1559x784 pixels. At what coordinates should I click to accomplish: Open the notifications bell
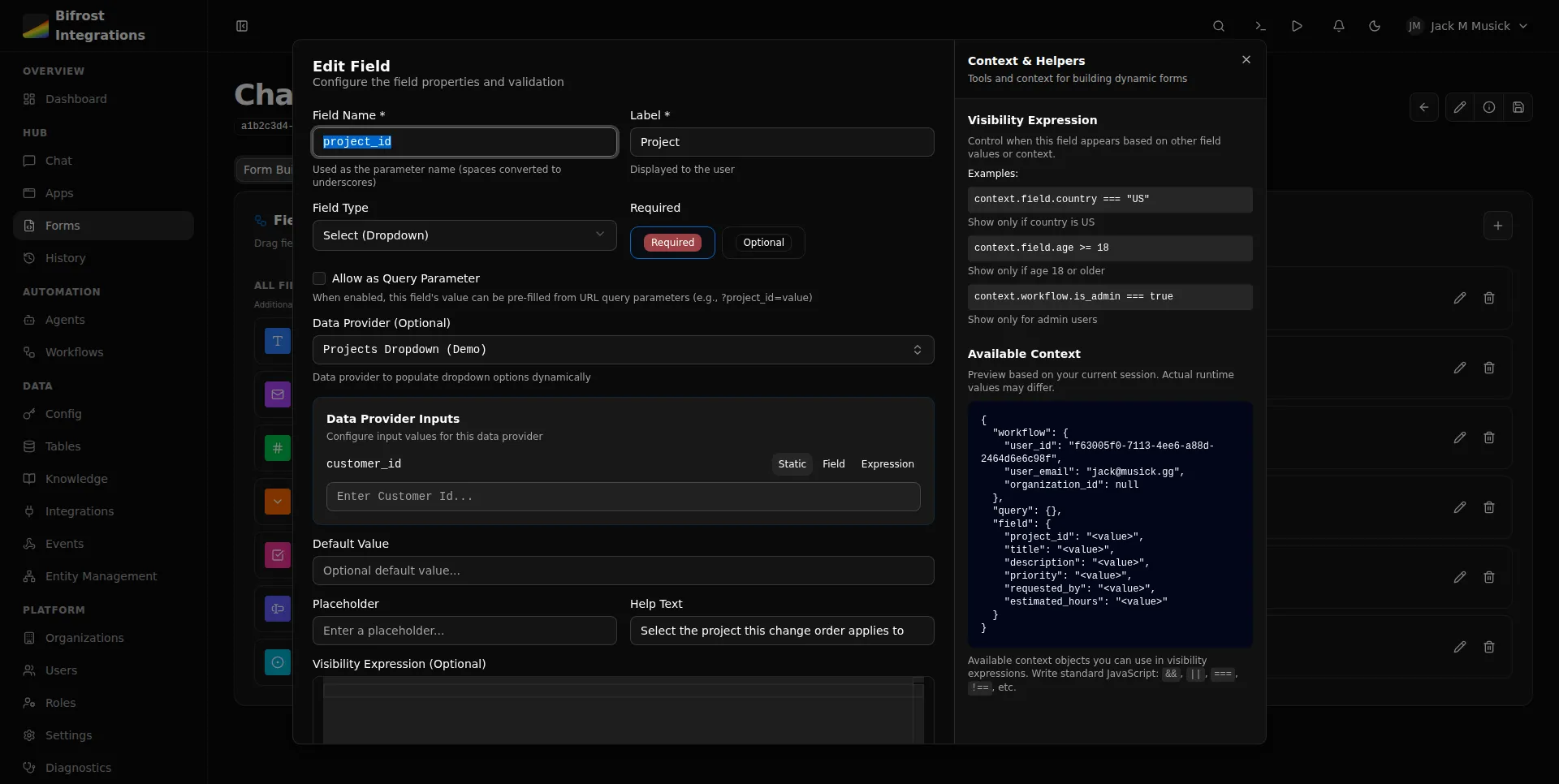[1339, 25]
